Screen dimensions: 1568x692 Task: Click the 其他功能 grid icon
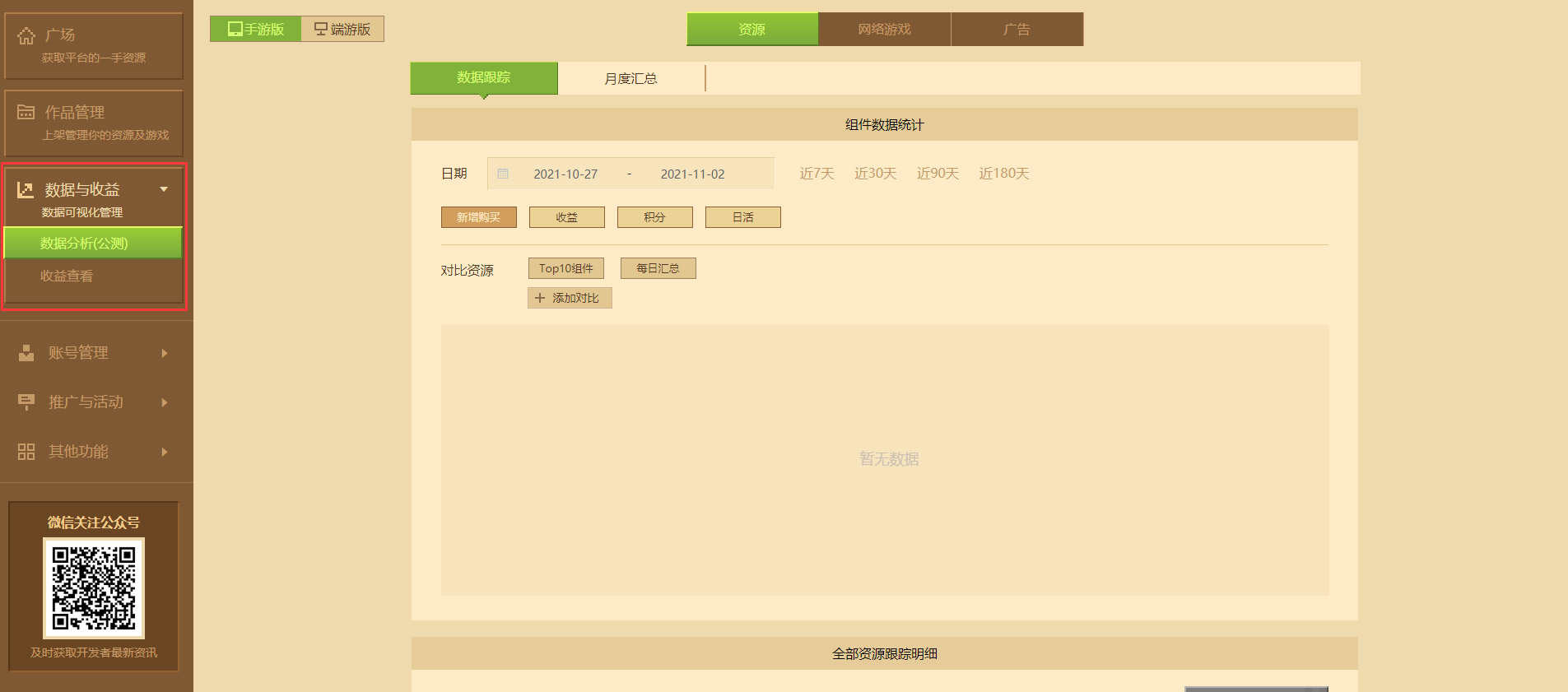click(26, 452)
